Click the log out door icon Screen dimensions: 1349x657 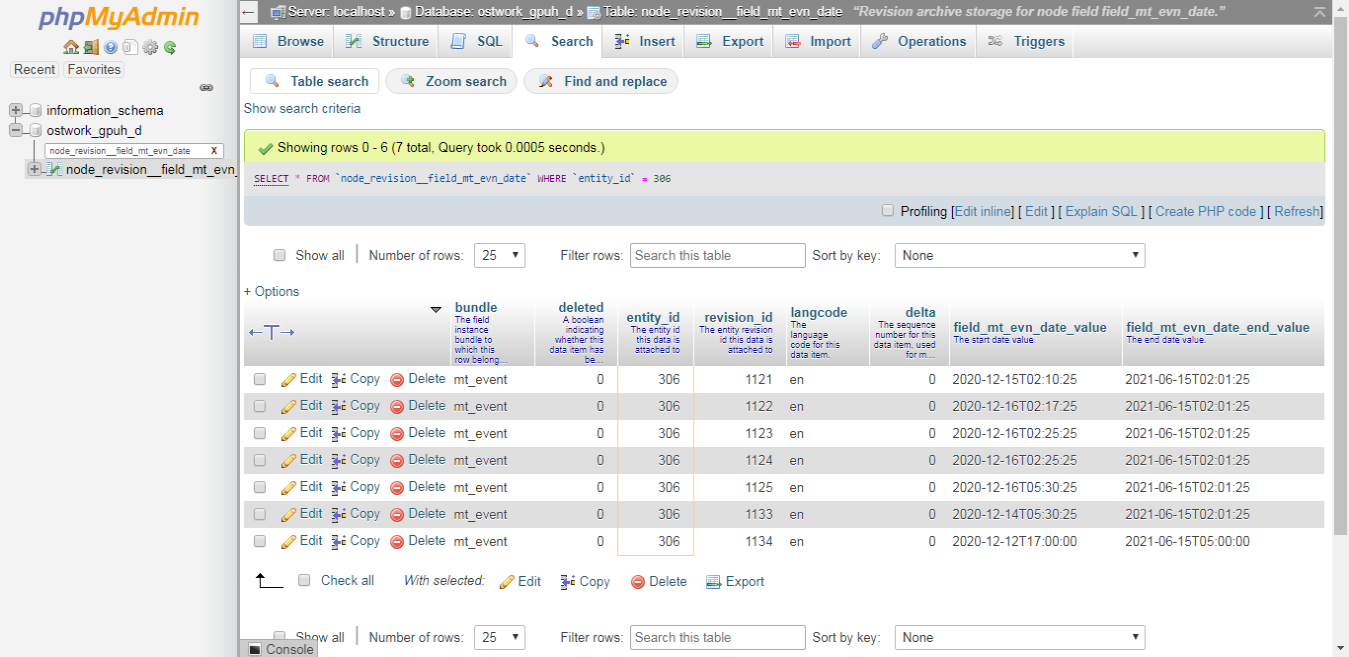point(90,47)
